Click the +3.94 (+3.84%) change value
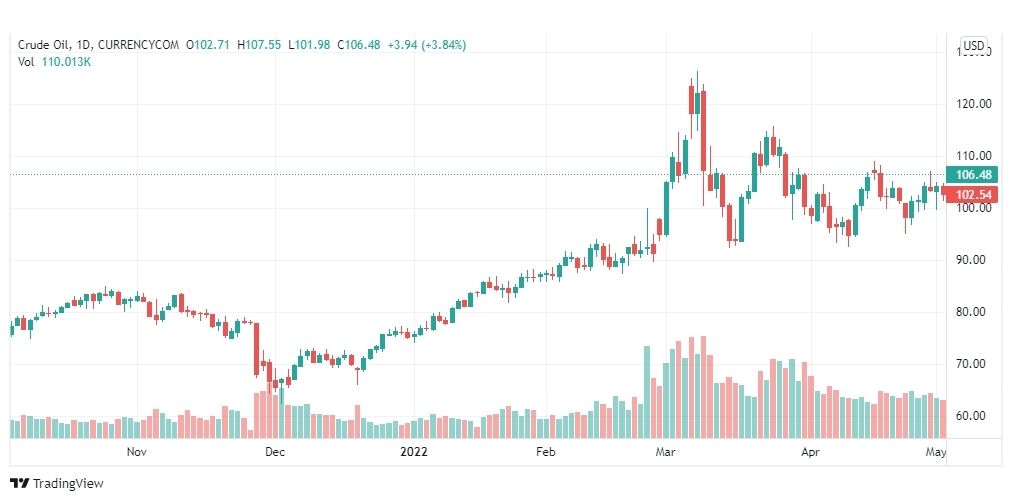The height and width of the screenshot is (501, 1012). 426,45
